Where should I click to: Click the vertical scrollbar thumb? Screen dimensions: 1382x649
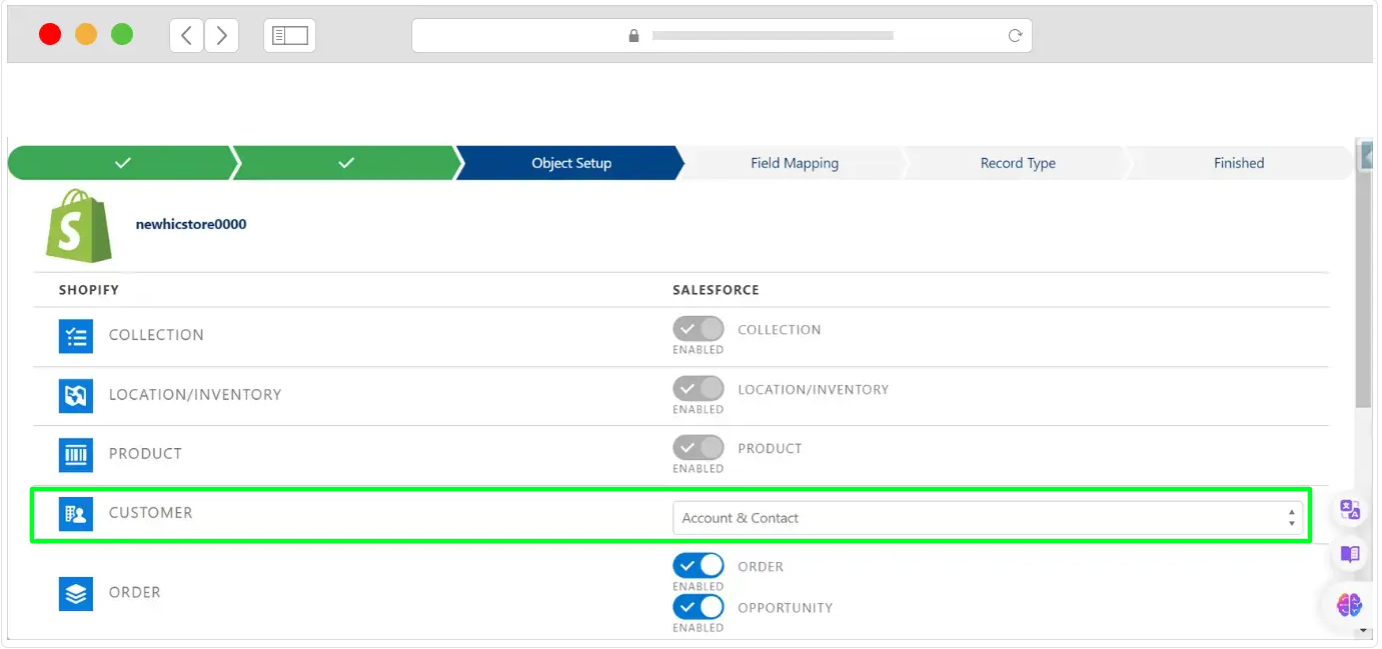(x=1364, y=290)
